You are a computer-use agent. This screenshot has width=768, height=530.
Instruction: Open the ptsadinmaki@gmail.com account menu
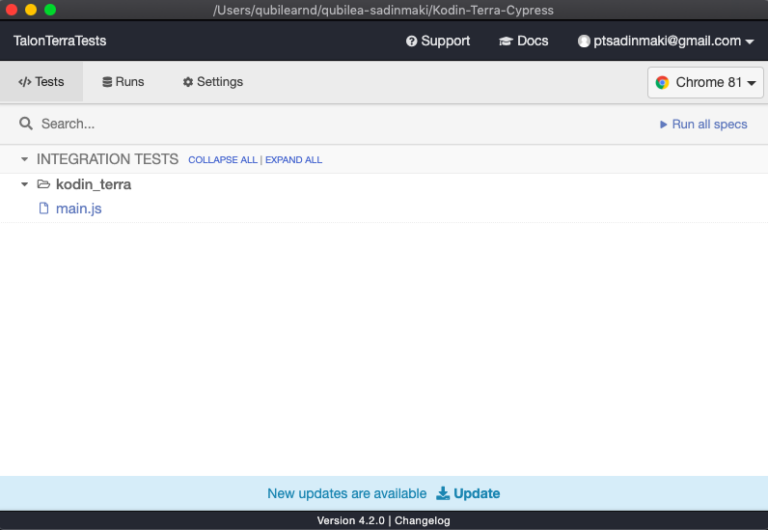[x=666, y=41]
